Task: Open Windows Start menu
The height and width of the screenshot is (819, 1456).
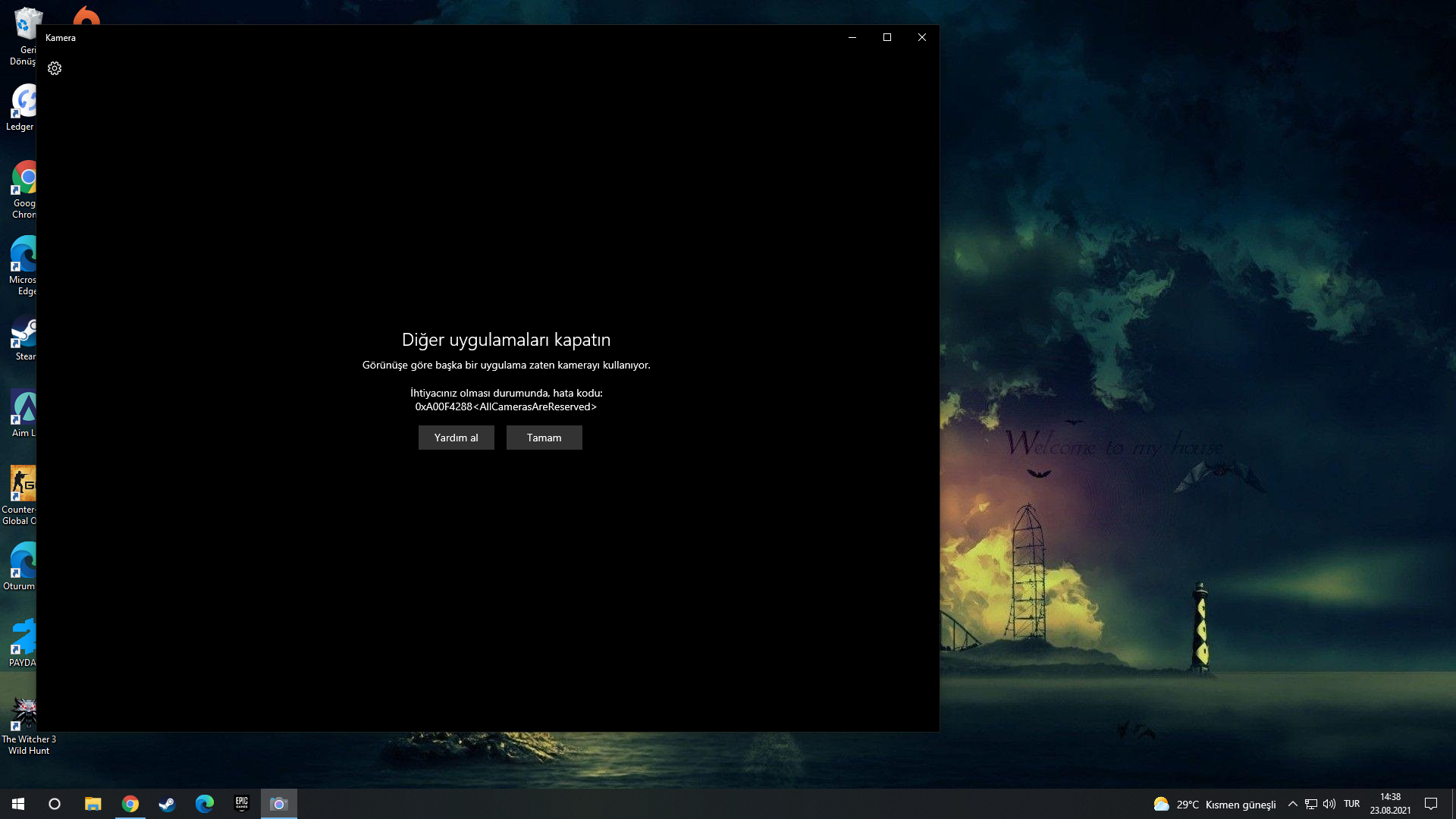Action: point(18,804)
